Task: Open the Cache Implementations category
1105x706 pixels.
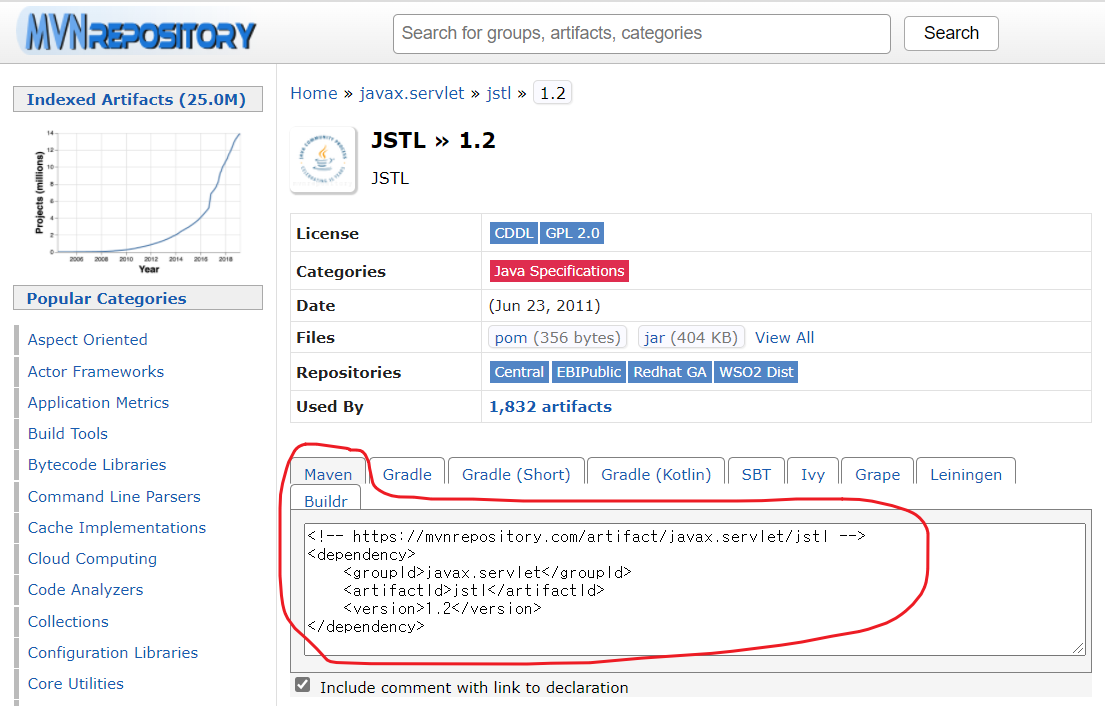Action: [x=117, y=528]
